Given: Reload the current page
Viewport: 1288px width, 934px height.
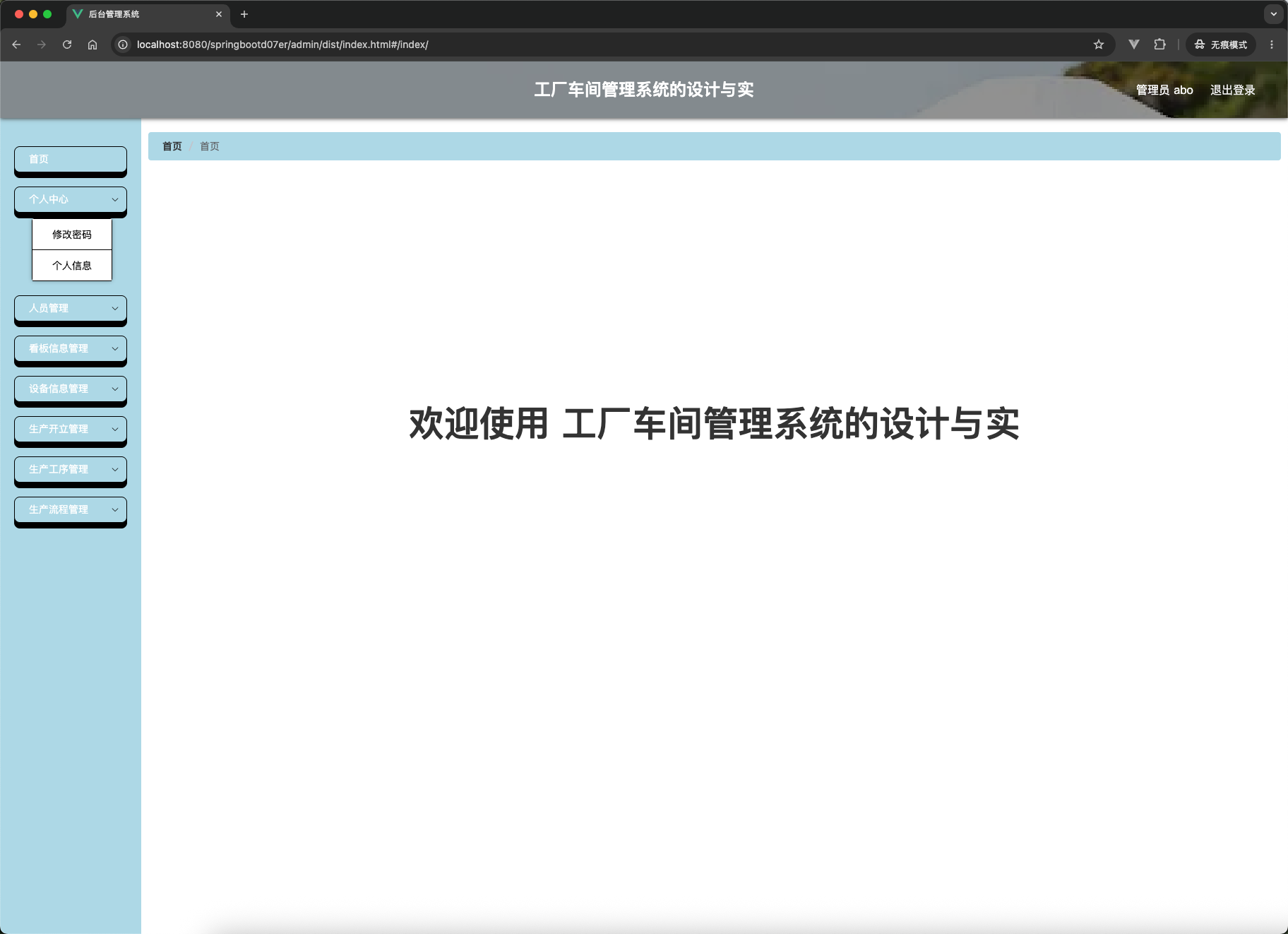Looking at the screenshot, I should (x=67, y=45).
